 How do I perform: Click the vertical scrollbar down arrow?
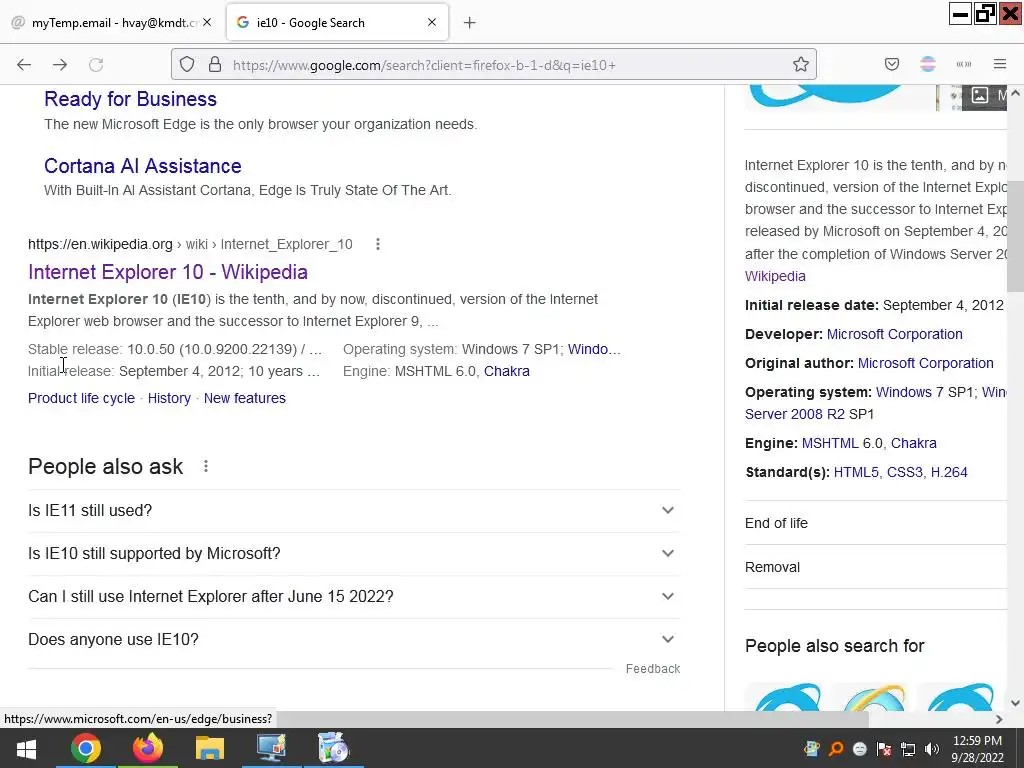coord(1016,703)
